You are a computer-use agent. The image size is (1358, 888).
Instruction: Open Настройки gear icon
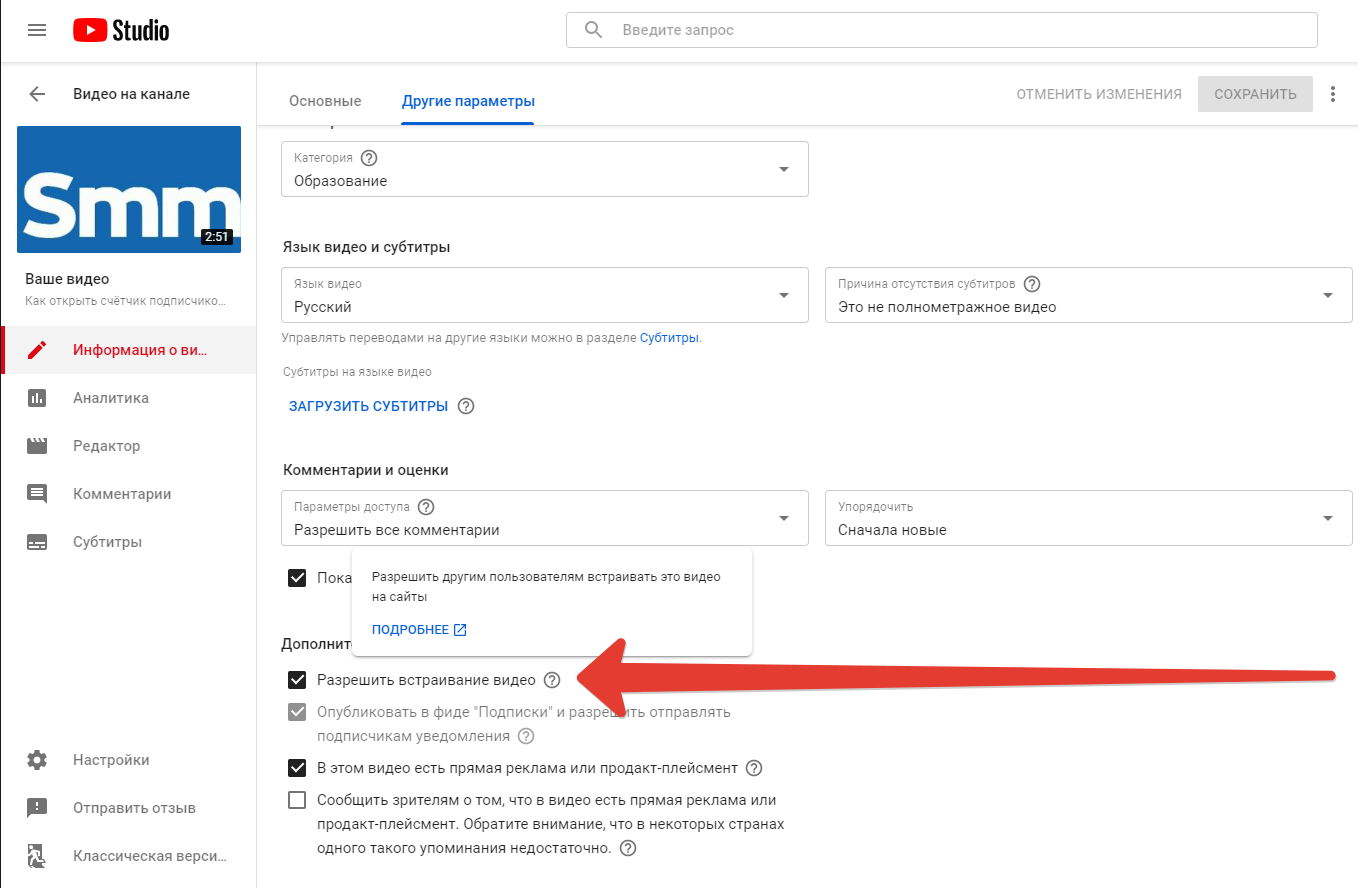pyautogui.click(x=37, y=760)
